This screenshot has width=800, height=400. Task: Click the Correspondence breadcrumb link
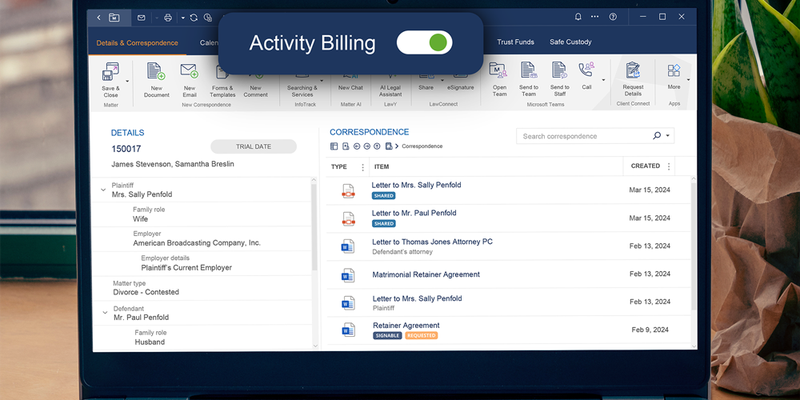422,146
